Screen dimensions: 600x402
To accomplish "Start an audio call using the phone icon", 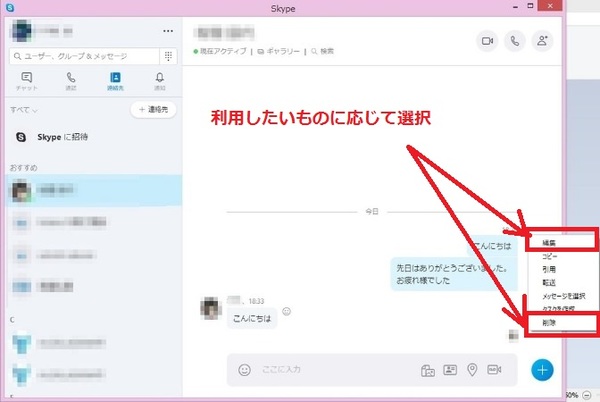I will 515,41.
